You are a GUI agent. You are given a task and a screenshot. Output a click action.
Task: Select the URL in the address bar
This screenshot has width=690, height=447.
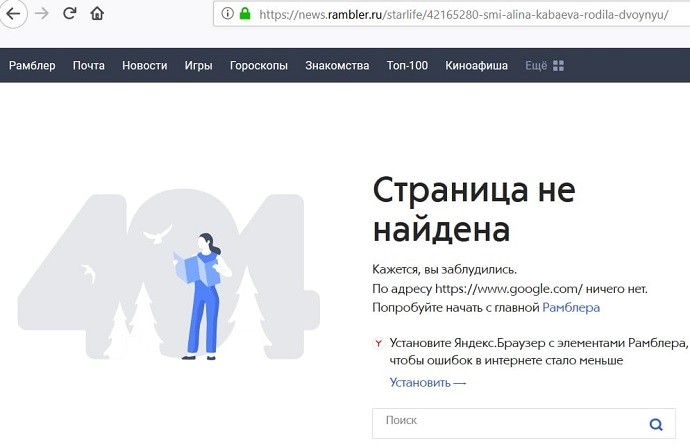[x=464, y=15]
